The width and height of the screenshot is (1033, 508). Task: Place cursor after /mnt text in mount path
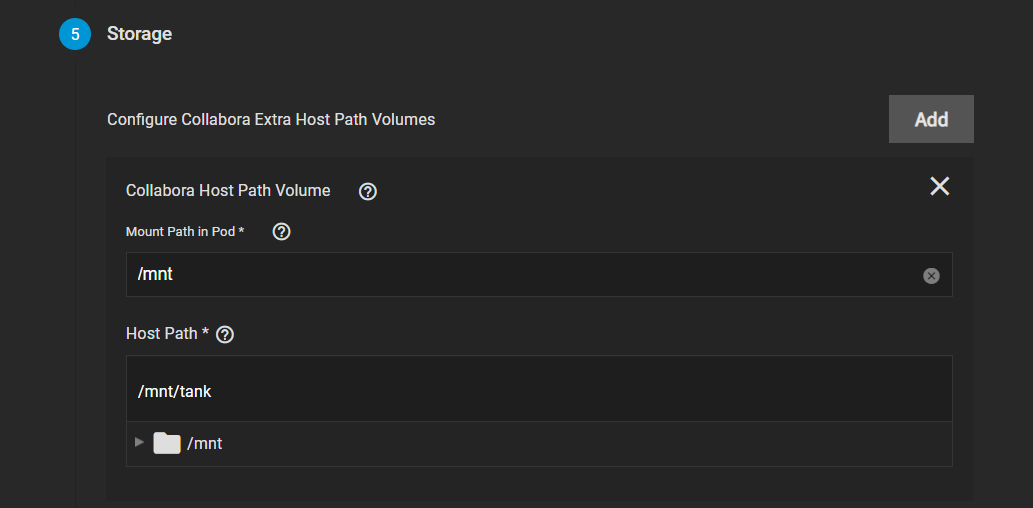coord(174,275)
